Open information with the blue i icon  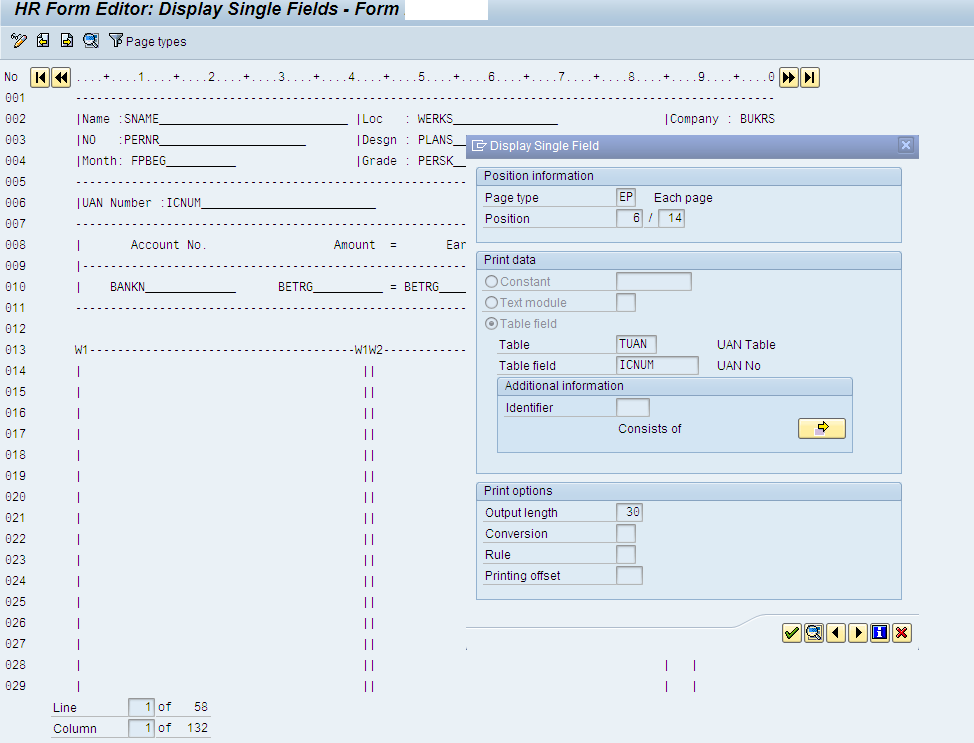pos(879,632)
